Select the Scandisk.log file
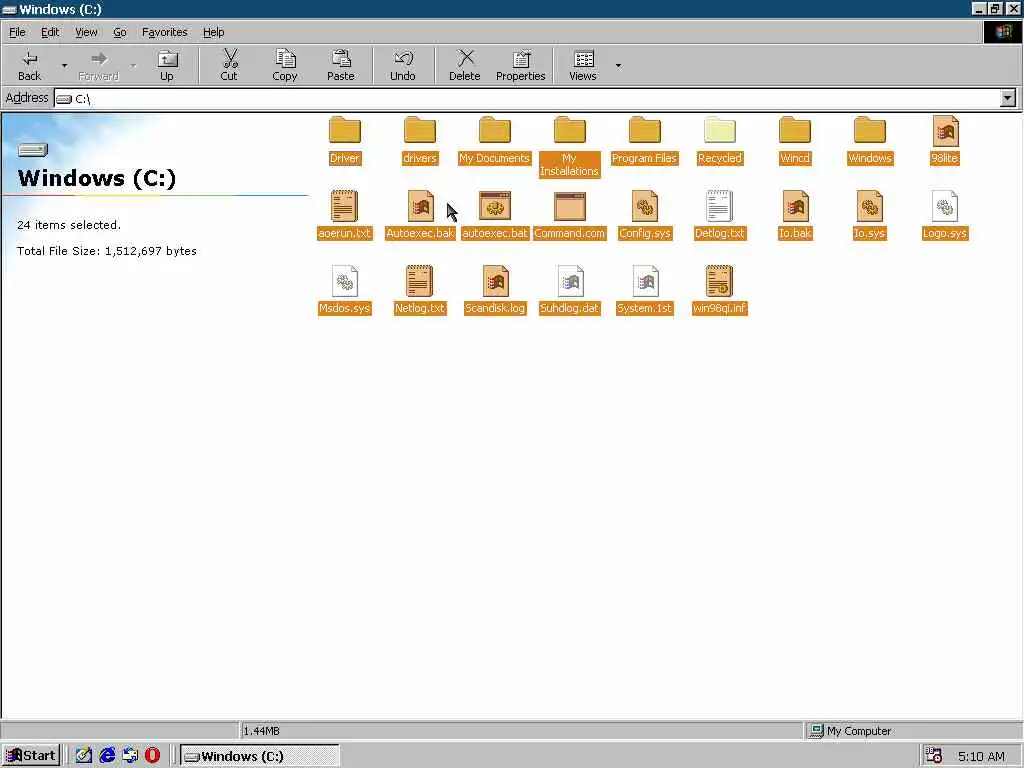The height and width of the screenshot is (768, 1024). tap(495, 281)
